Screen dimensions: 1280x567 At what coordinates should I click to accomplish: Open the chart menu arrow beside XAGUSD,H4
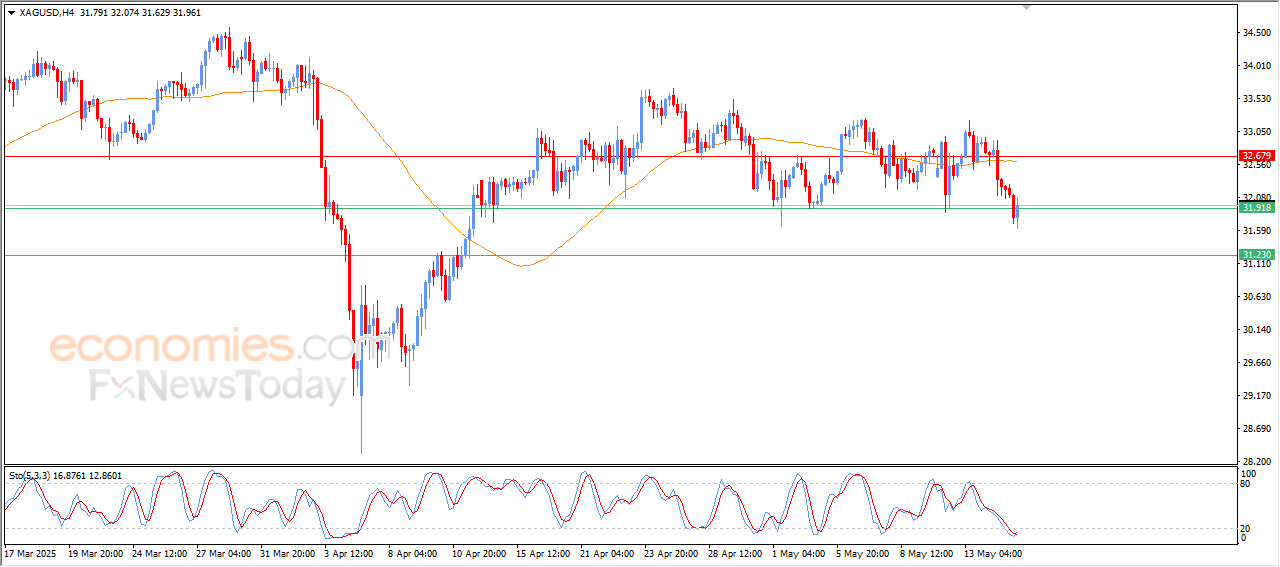(x=11, y=13)
